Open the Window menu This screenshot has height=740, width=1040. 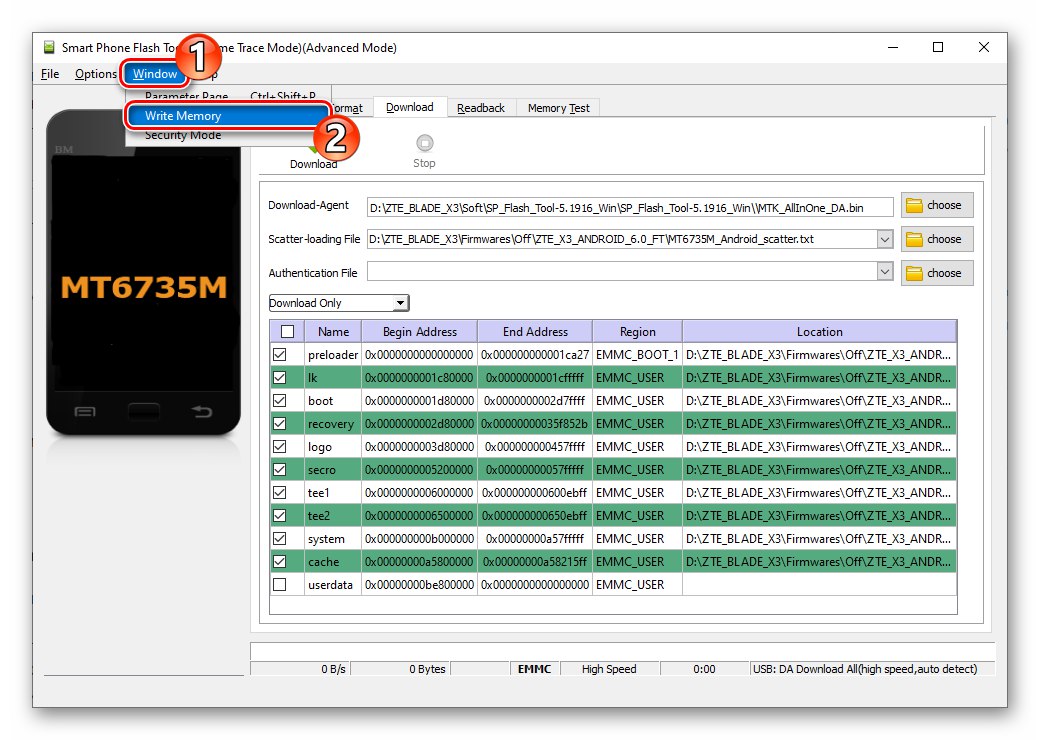click(x=155, y=74)
